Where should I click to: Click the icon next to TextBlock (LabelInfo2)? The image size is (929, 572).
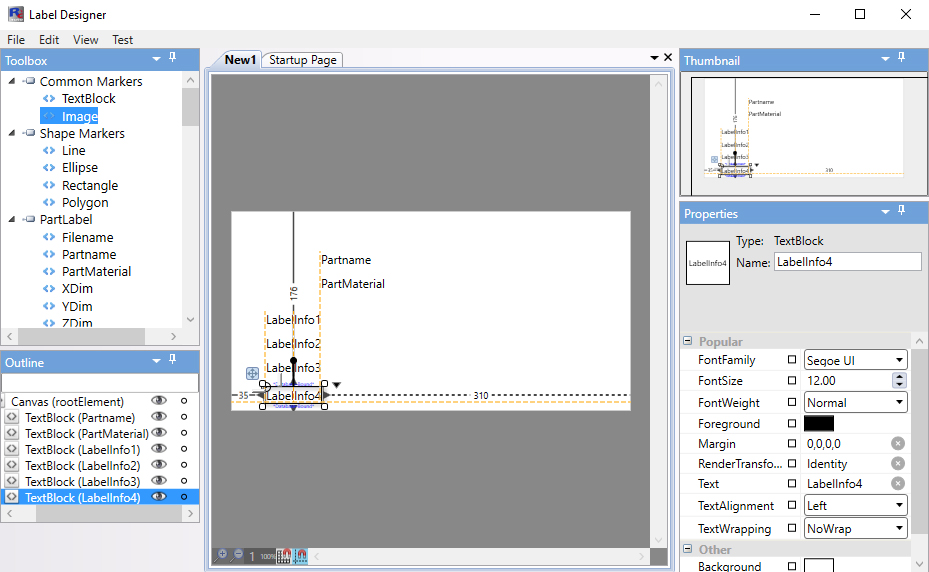tap(11, 465)
